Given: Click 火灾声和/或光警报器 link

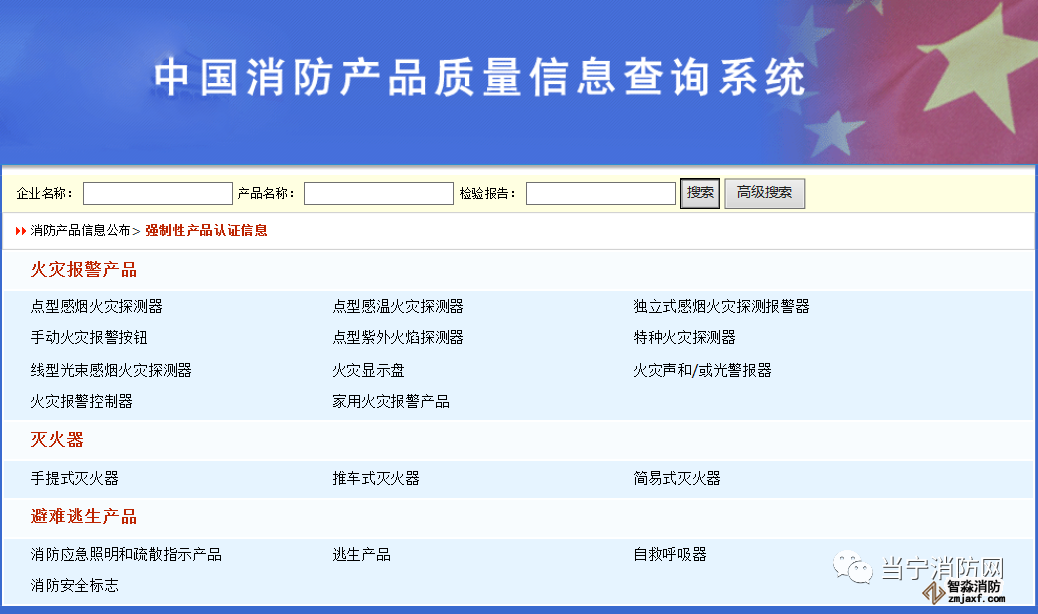Looking at the screenshot, I should pos(702,370).
